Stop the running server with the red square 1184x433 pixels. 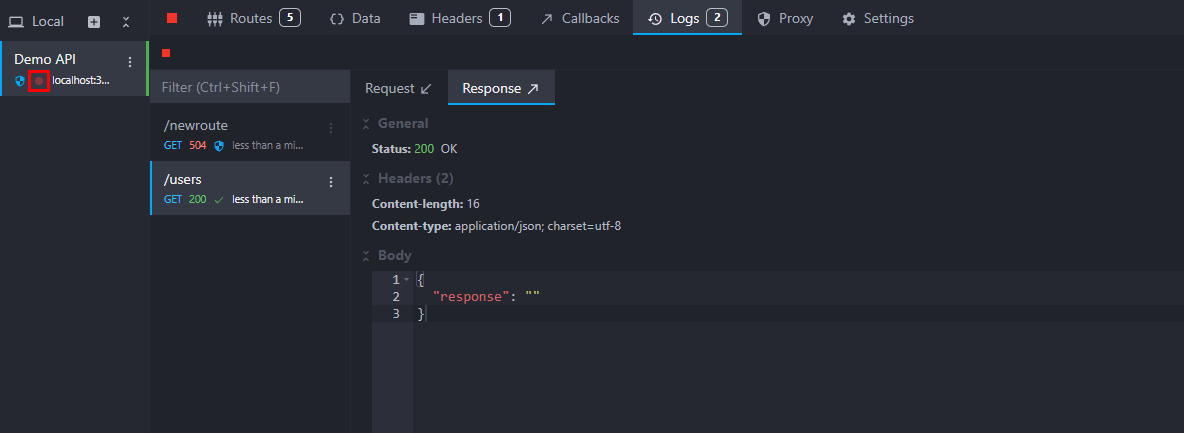(x=172, y=18)
